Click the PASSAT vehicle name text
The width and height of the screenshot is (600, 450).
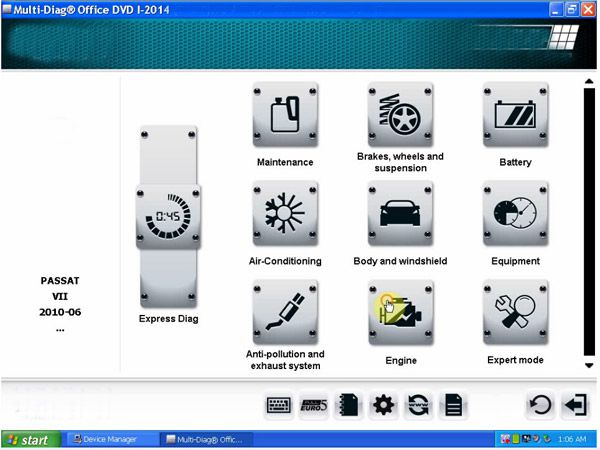point(60,280)
